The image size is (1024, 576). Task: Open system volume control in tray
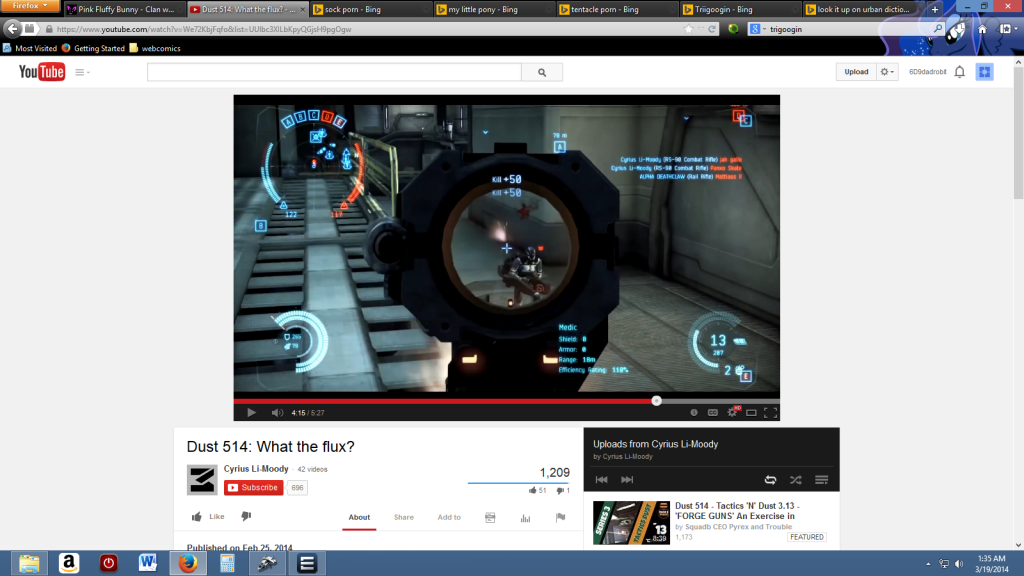(x=959, y=564)
